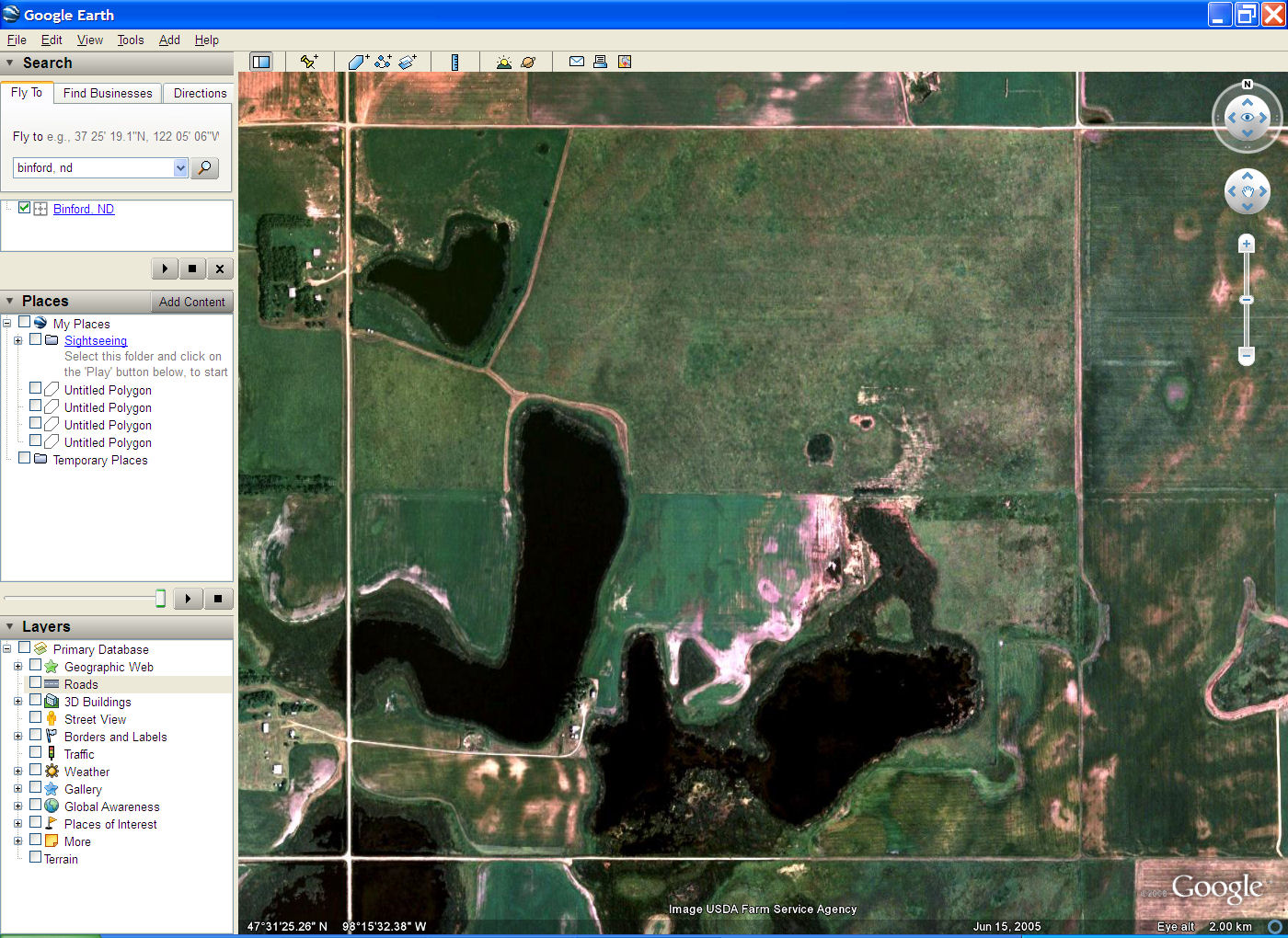Expand the 3D Buildings layer node

pos(17,702)
